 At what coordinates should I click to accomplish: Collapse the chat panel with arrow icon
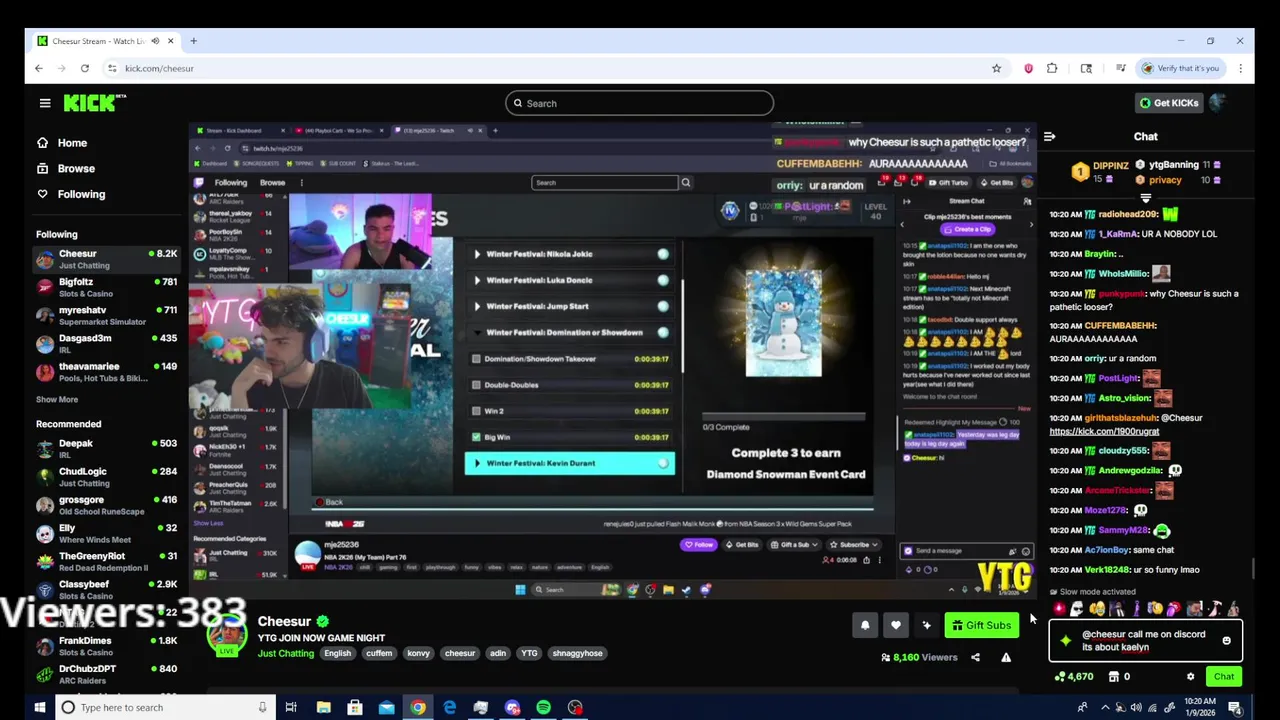click(1049, 136)
